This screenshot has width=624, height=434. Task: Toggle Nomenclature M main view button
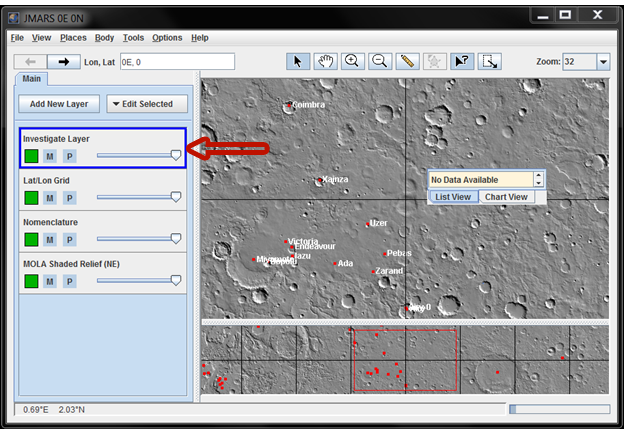pos(50,240)
